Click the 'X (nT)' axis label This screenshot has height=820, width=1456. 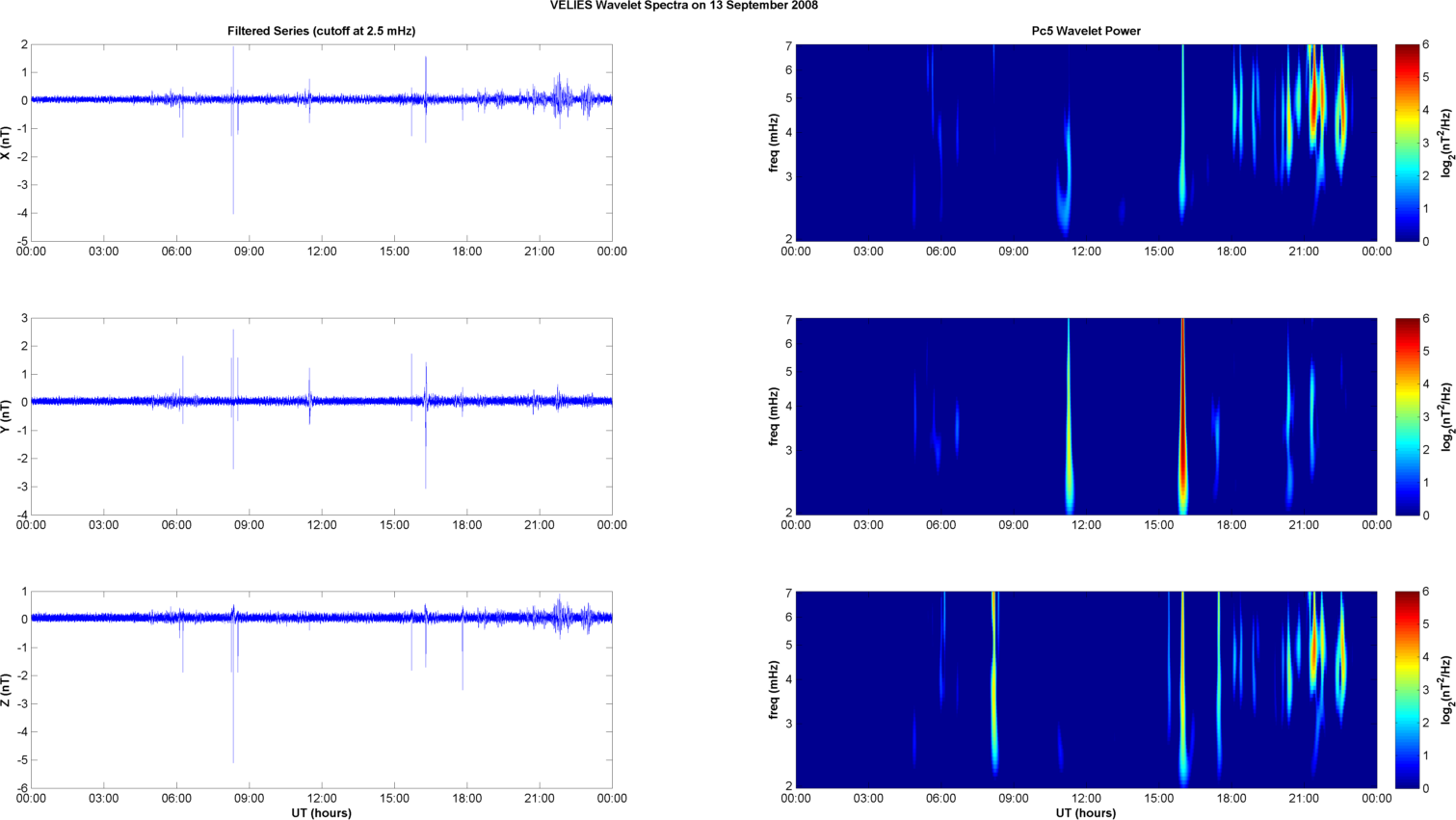click(6, 143)
